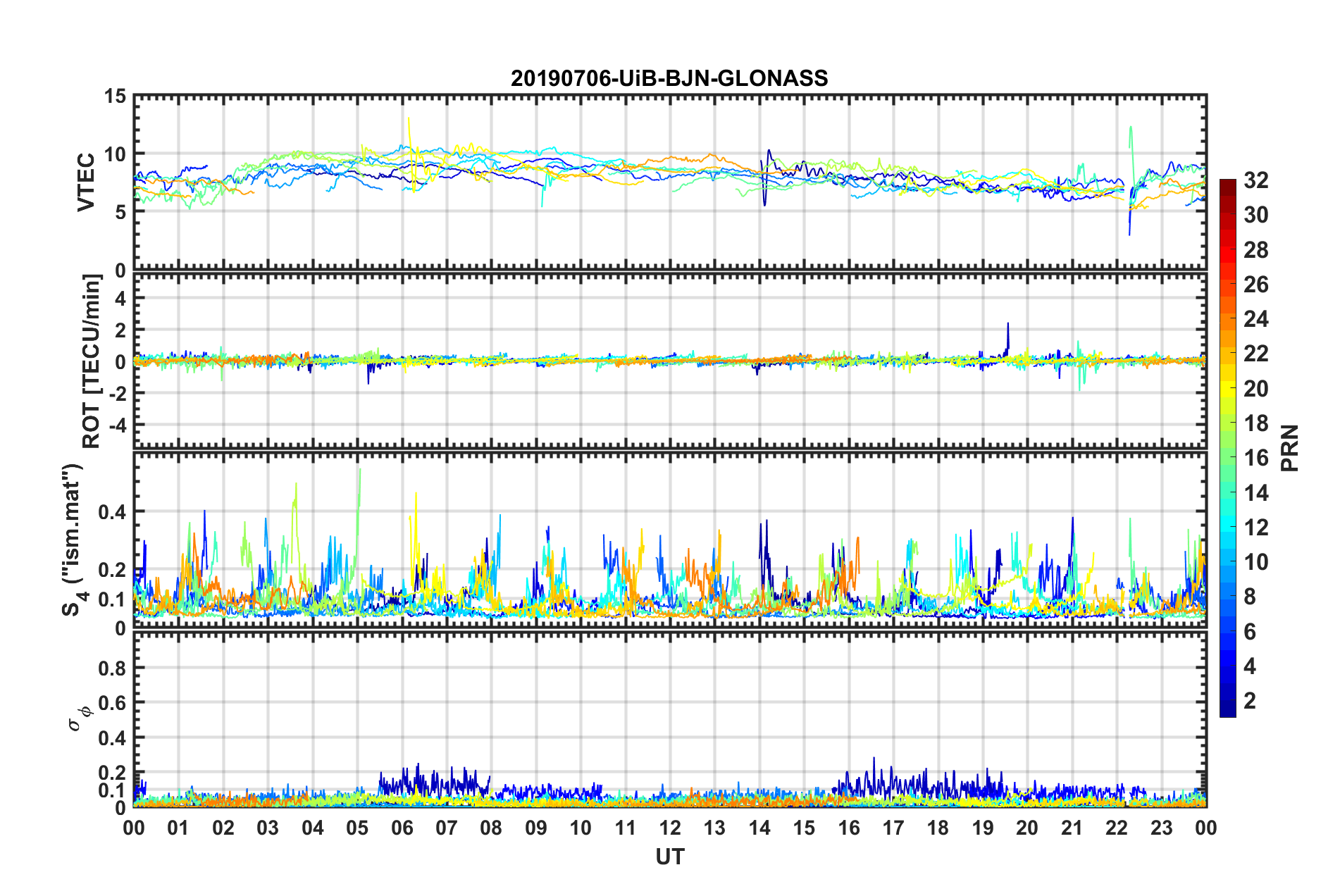Click the ROT [TECU/min] axis label
The image size is (1340, 896).
pyautogui.click(x=92, y=361)
